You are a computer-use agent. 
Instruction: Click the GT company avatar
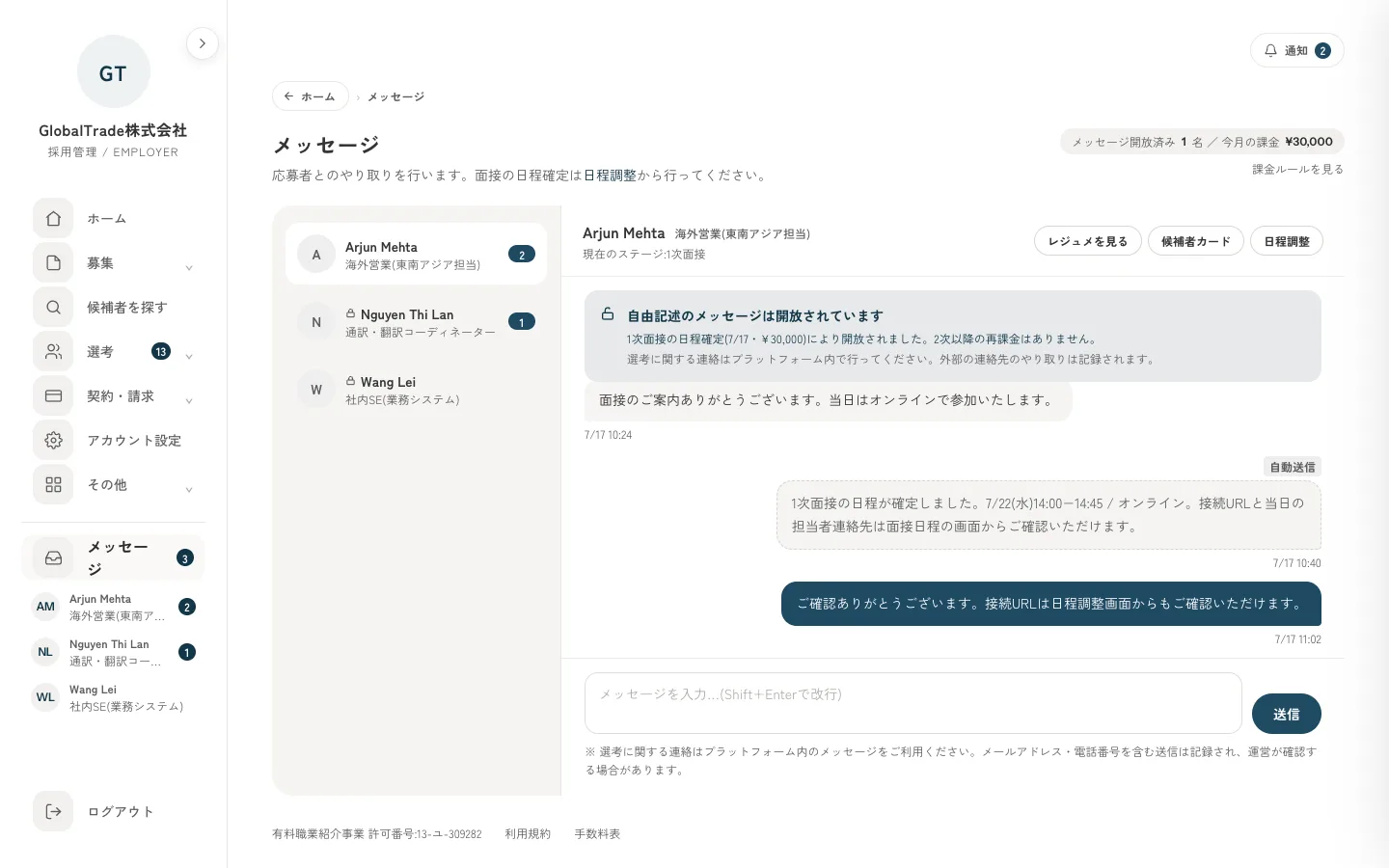coord(113,72)
